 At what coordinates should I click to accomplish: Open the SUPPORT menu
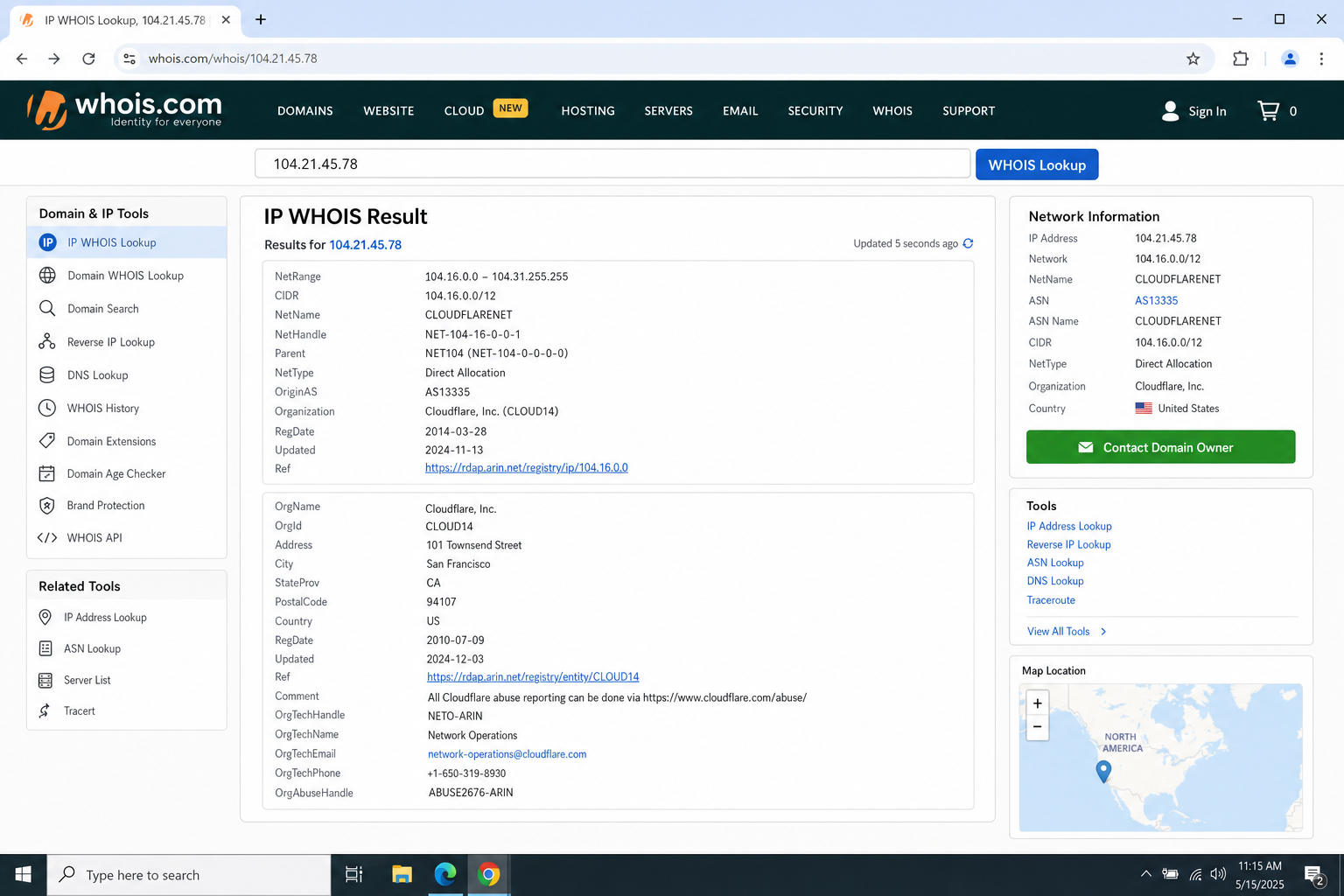[x=969, y=111]
